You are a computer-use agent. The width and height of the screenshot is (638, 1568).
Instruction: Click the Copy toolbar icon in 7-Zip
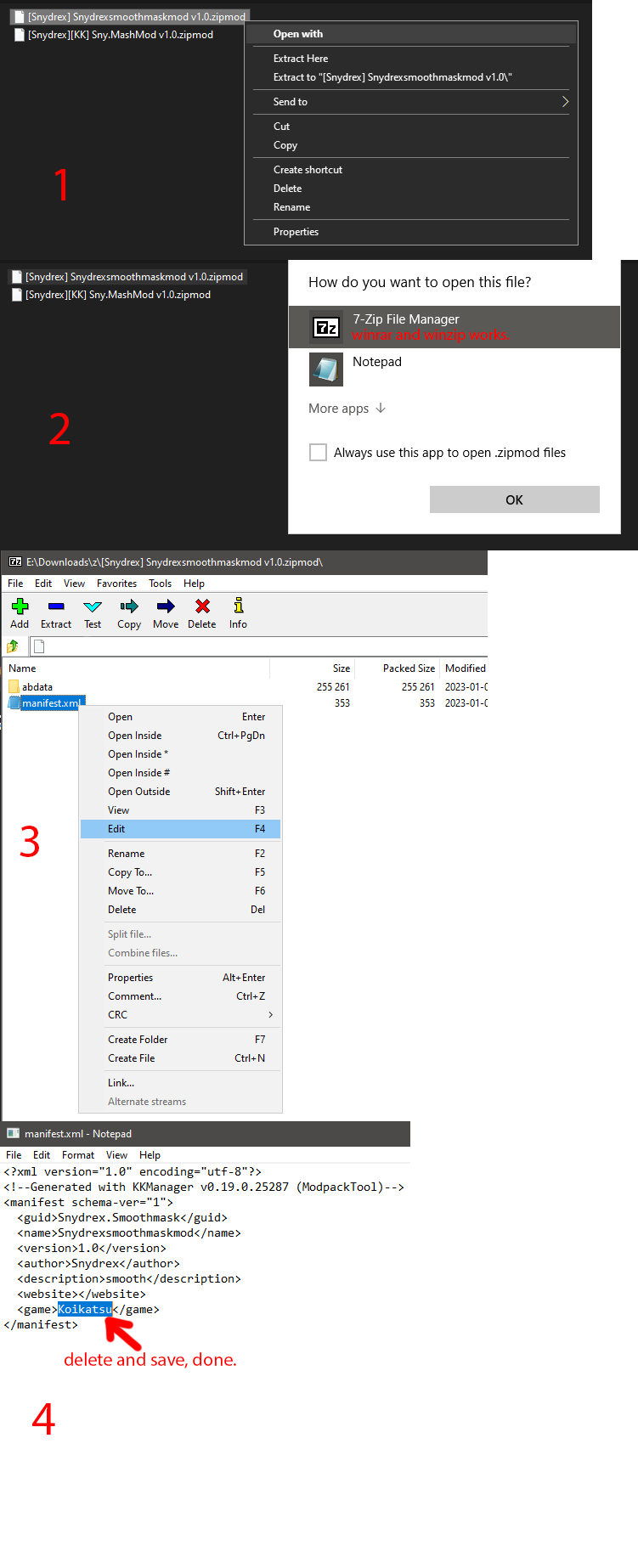(x=129, y=606)
